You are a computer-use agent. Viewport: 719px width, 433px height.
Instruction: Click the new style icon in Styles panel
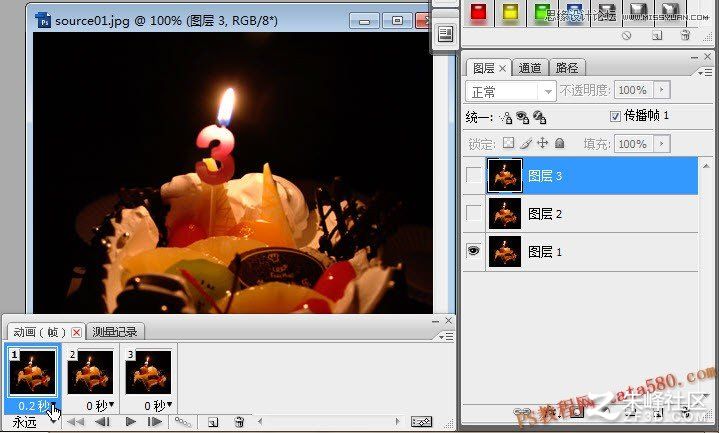point(657,35)
